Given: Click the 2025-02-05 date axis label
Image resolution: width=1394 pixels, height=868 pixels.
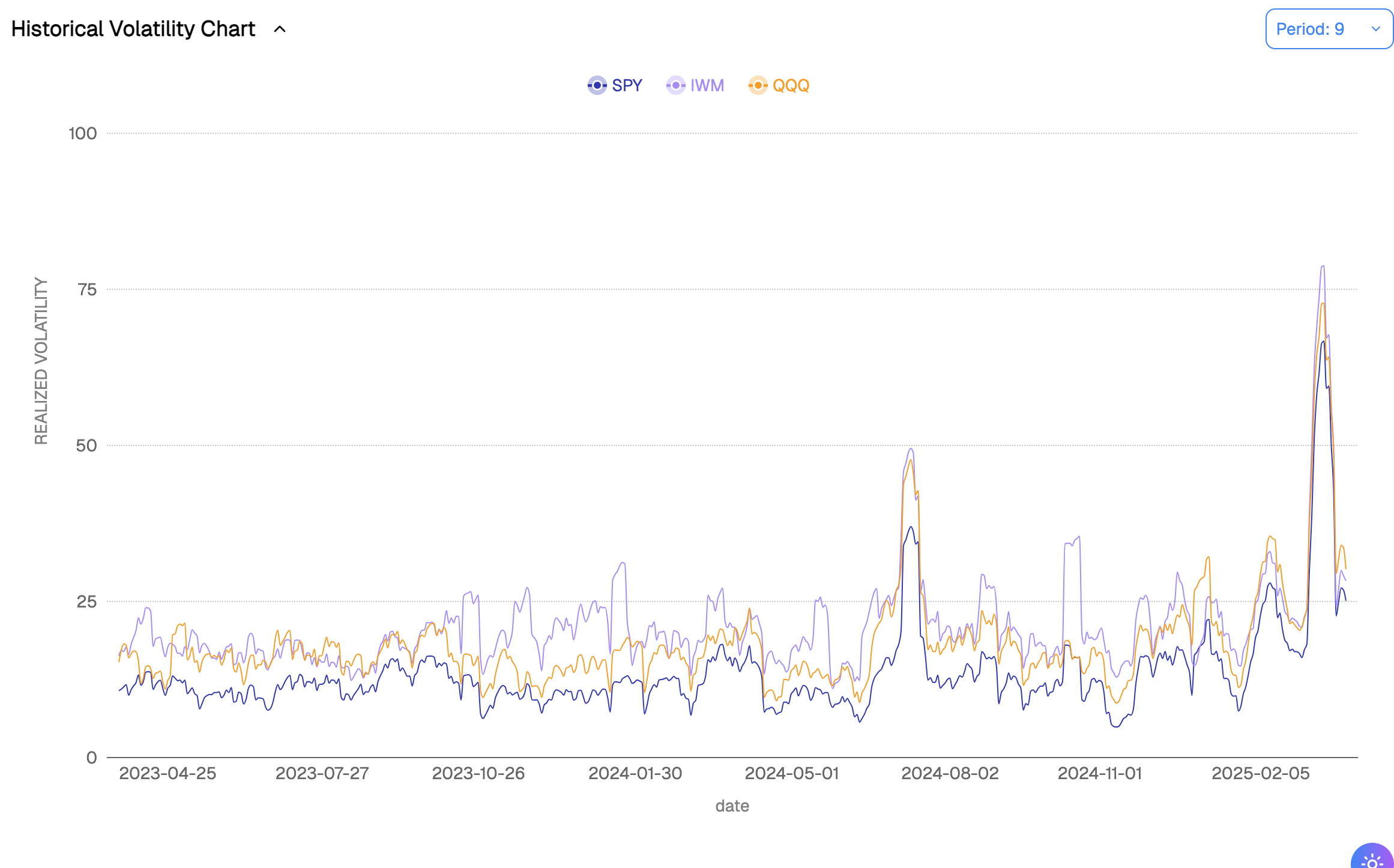Looking at the screenshot, I should [x=1260, y=773].
